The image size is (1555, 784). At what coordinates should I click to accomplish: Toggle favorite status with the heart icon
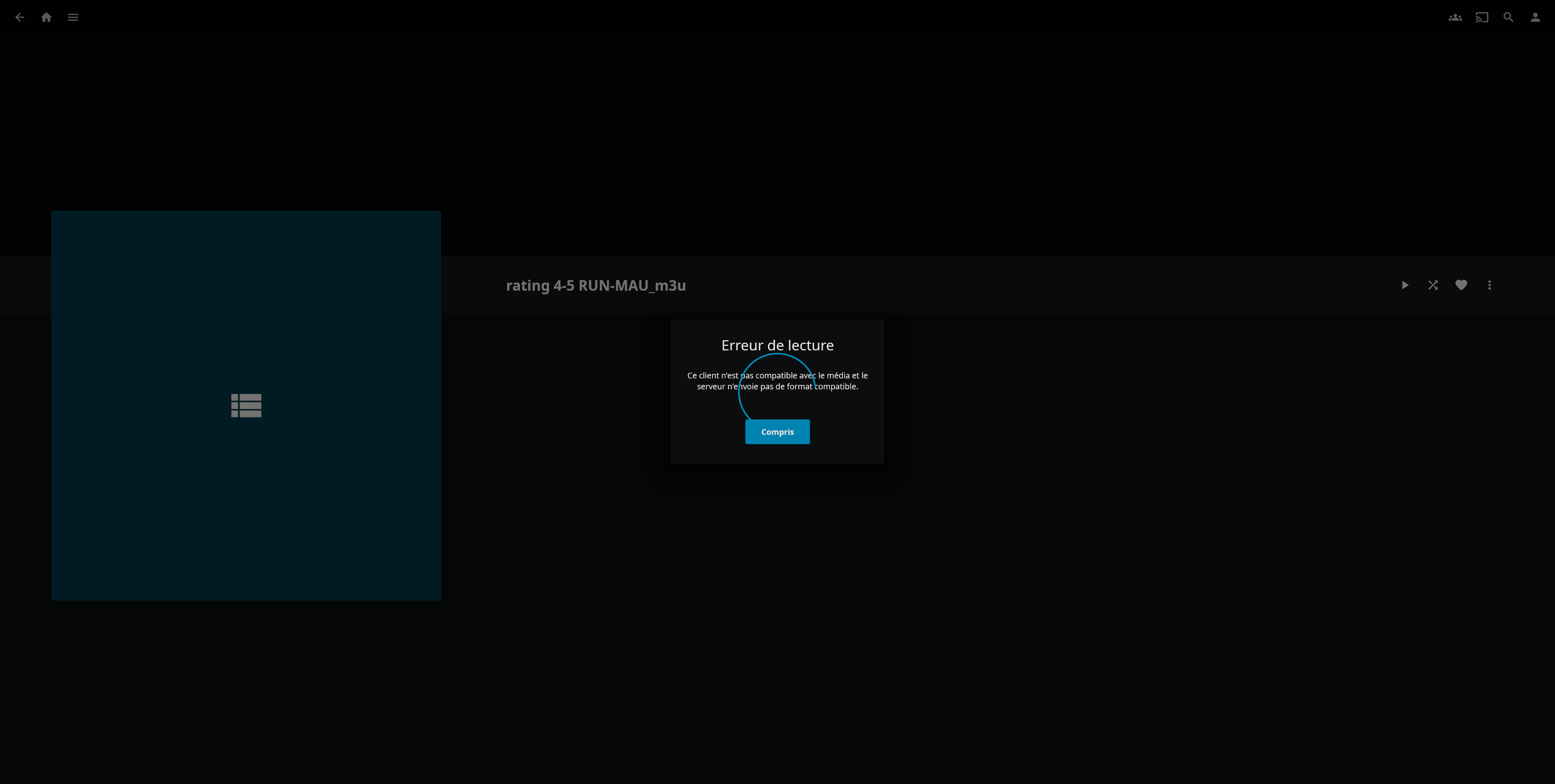pos(1462,285)
